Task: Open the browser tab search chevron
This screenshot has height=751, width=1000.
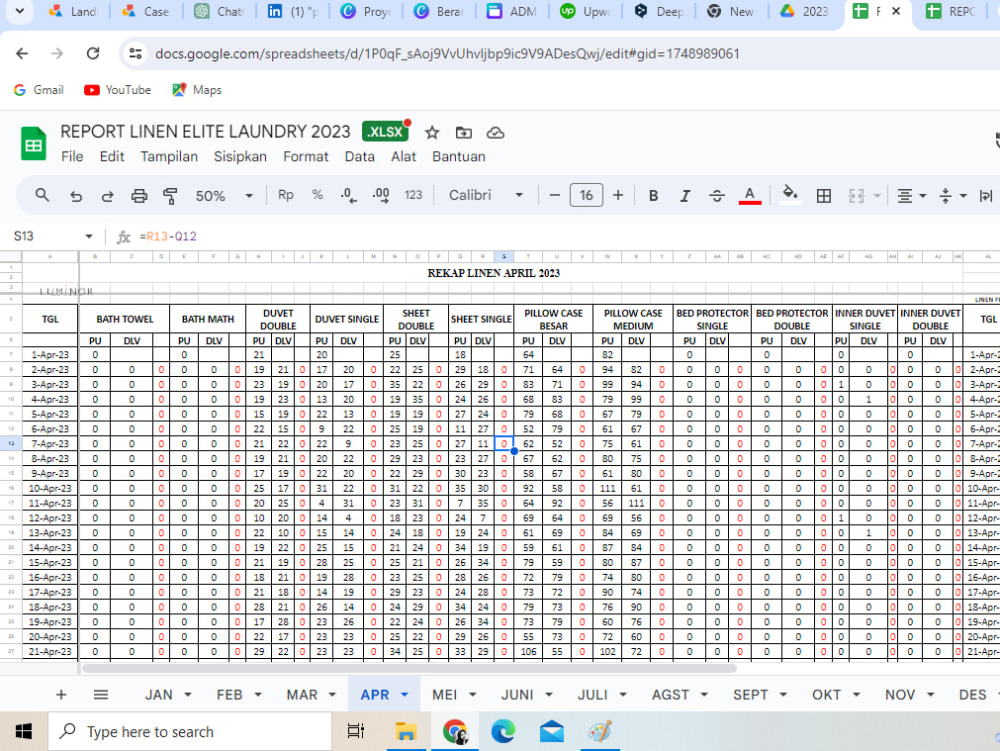Action: [x=20, y=11]
